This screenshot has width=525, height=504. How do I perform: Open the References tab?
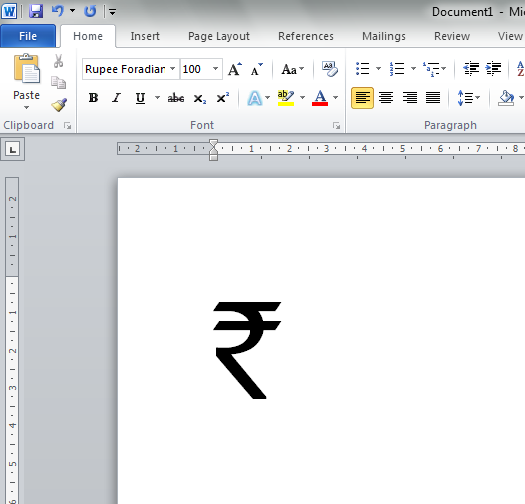306,36
